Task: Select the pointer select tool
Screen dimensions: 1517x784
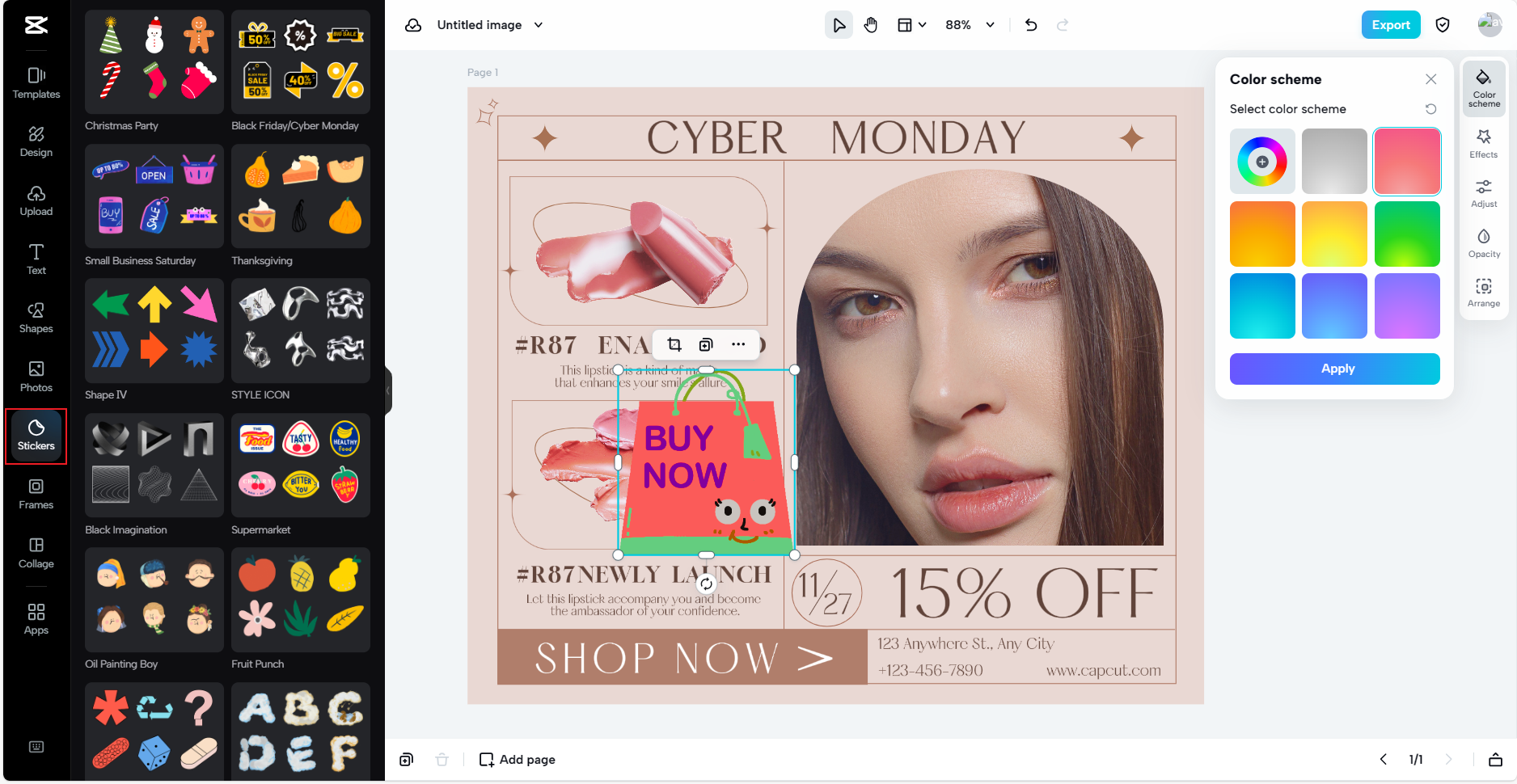Action: pyautogui.click(x=839, y=25)
